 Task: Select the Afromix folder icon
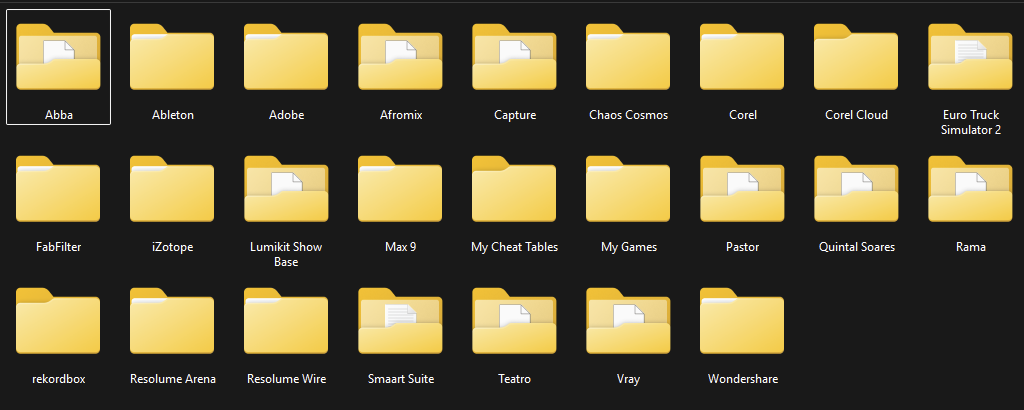pos(400,57)
